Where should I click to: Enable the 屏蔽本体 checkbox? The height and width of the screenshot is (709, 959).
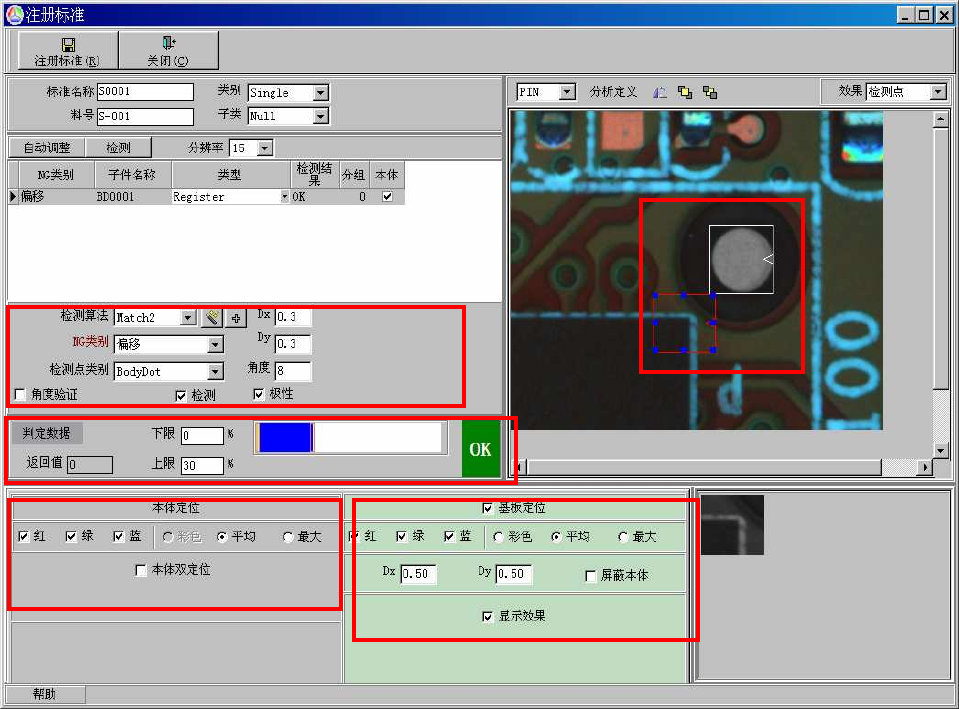591,576
